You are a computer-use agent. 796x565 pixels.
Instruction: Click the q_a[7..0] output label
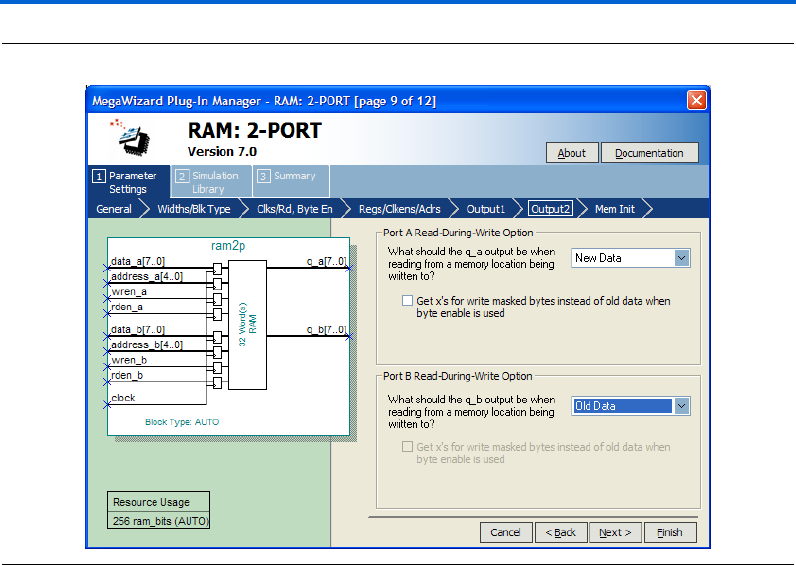tap(326, 261)
